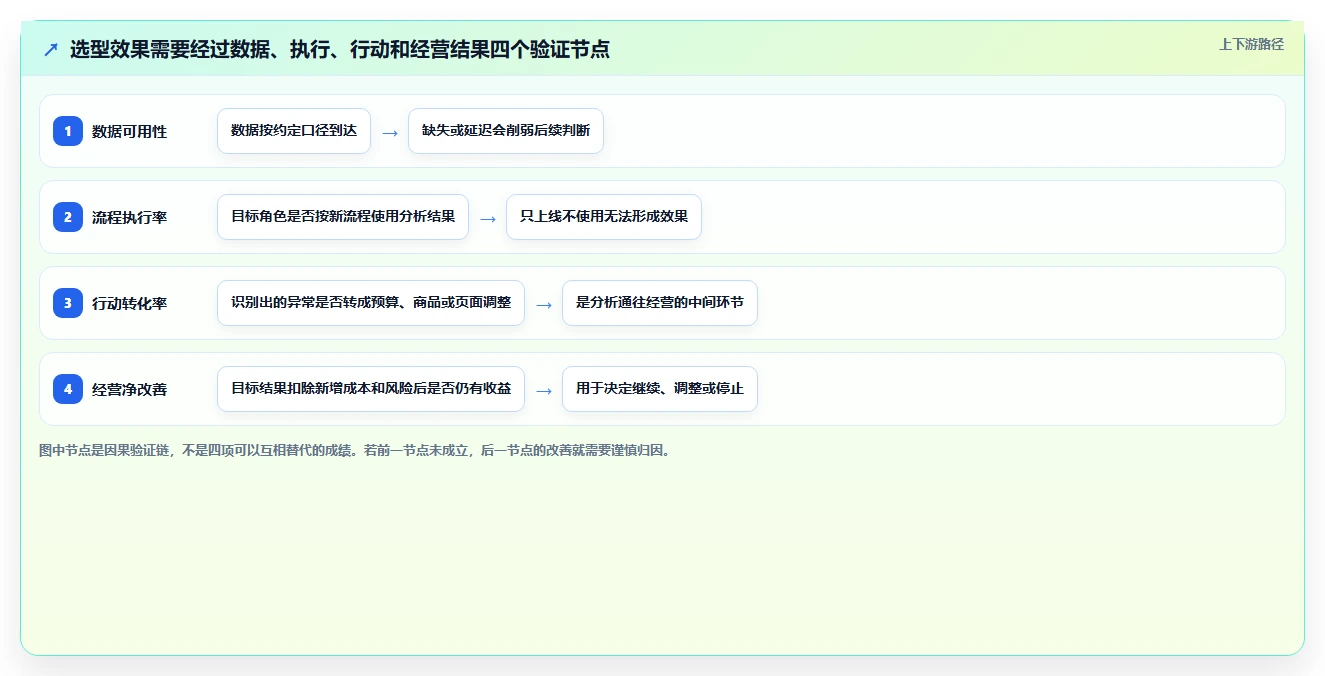Image resolution: width=1325 pixels, height=676 pixels.
Task: Click the 缺失或延迟会削弱后续判断 box
Action: 506,131
